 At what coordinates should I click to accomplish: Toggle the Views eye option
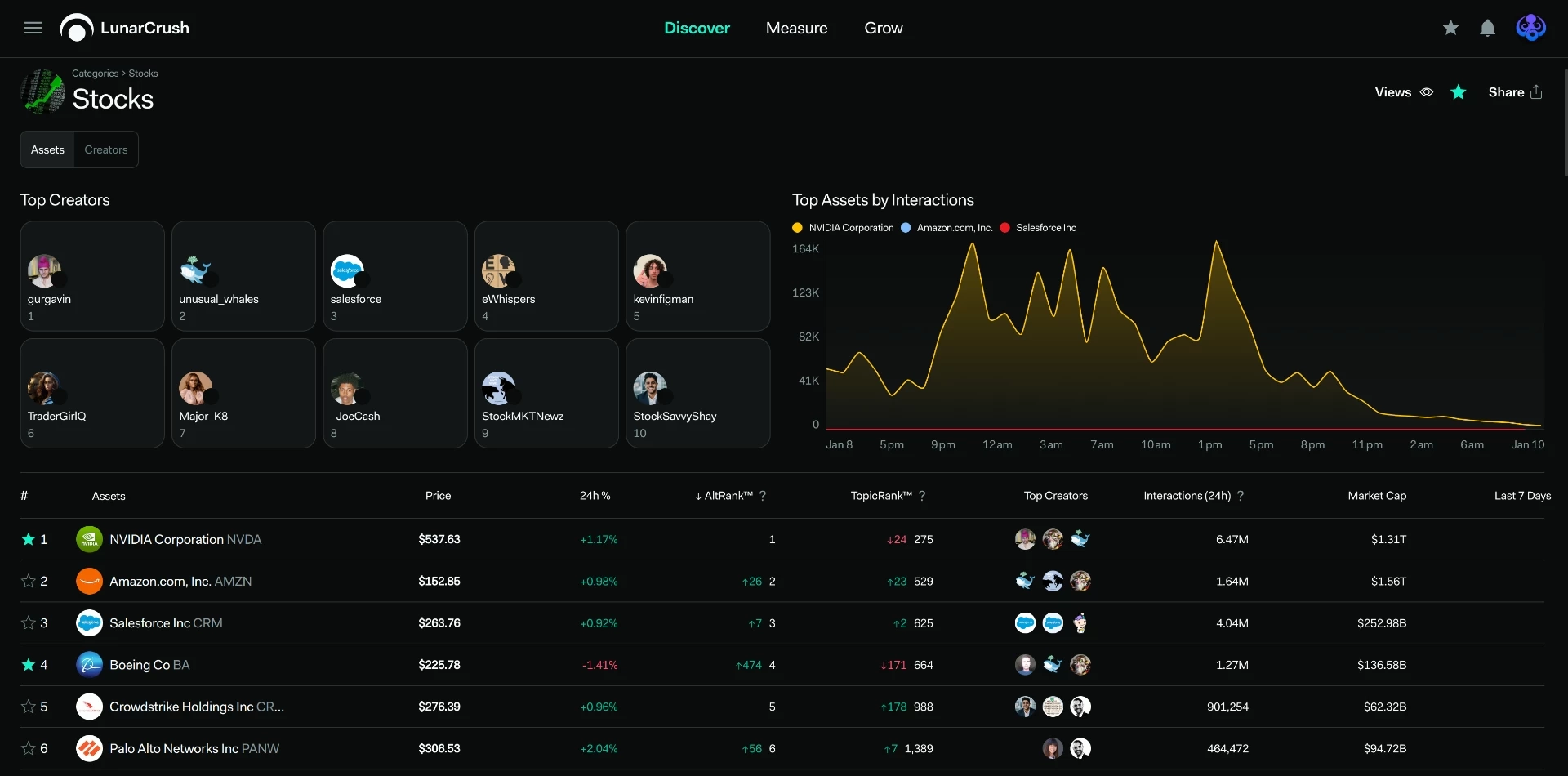[x=1427, y=92]
